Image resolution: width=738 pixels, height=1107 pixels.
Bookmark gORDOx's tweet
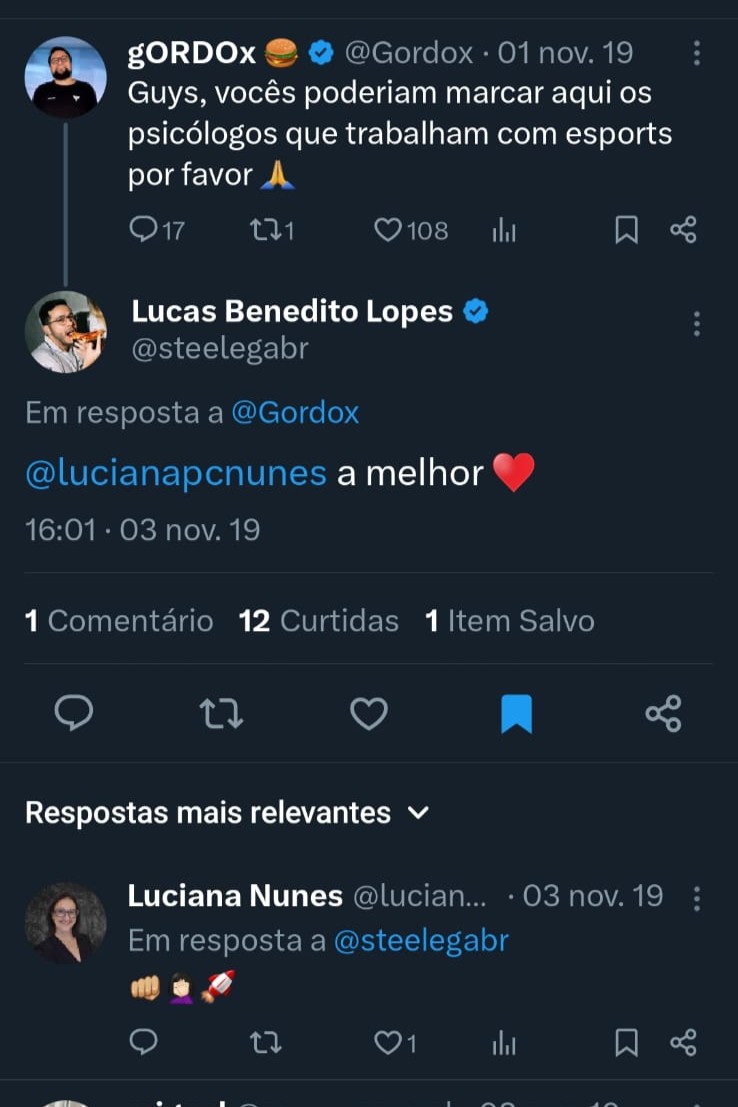[626, 231]
